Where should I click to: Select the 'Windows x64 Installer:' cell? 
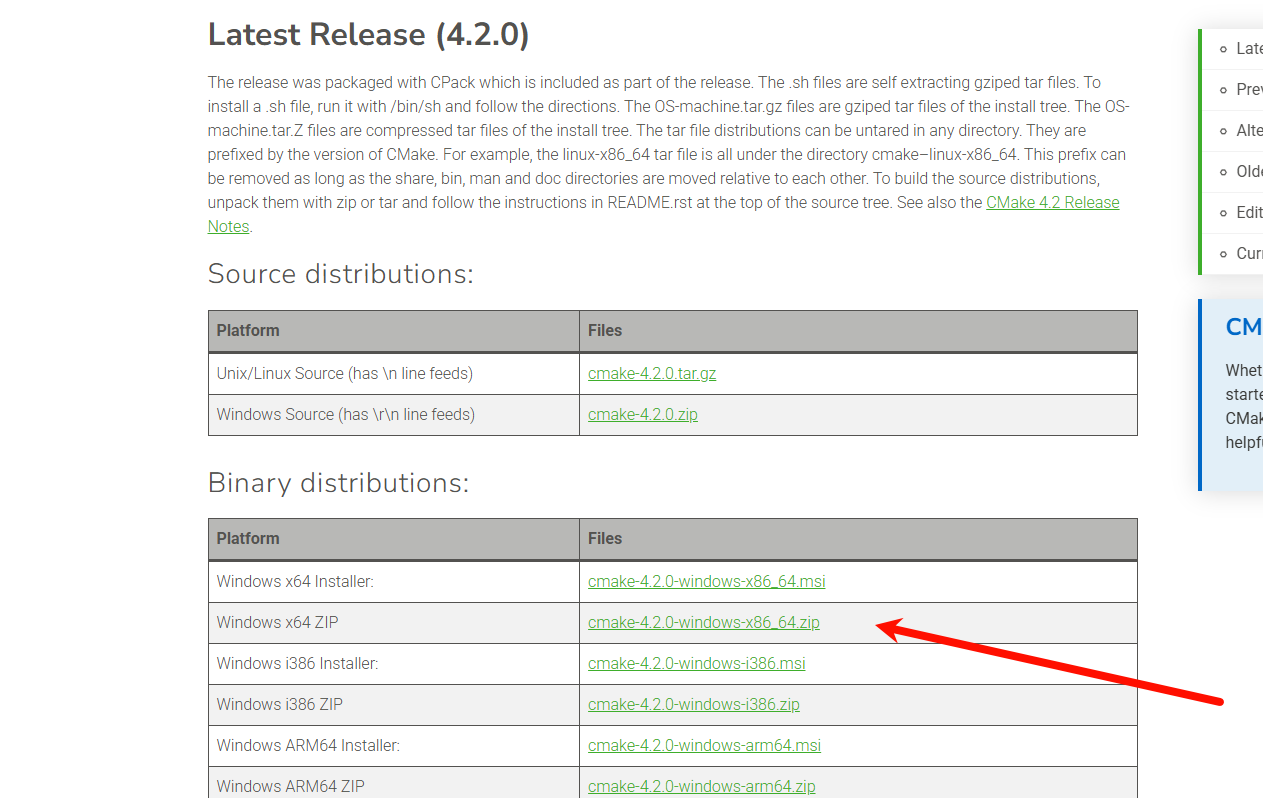coord(394,581)
